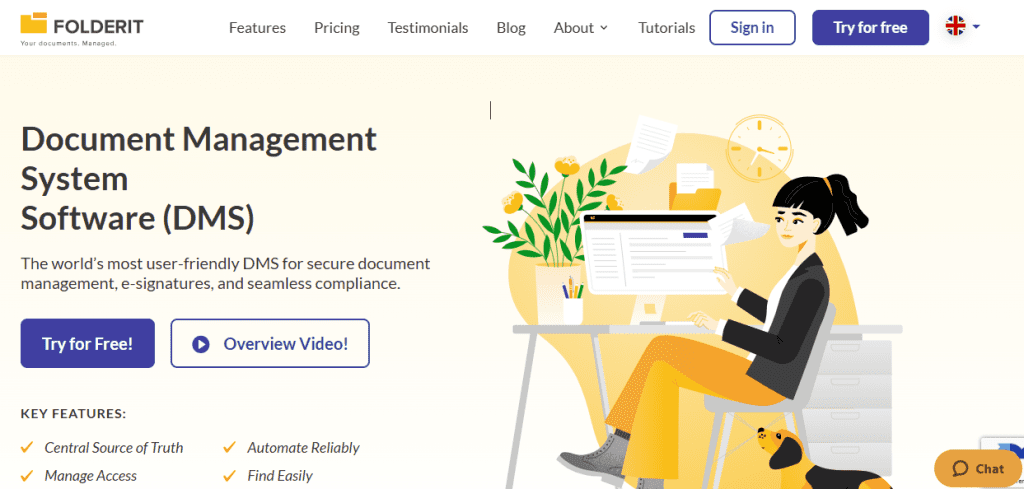The height and width of the screenshot is (489, 1024).
Task: Open the language selector dropdown arrow
Action: pos(976,27)
